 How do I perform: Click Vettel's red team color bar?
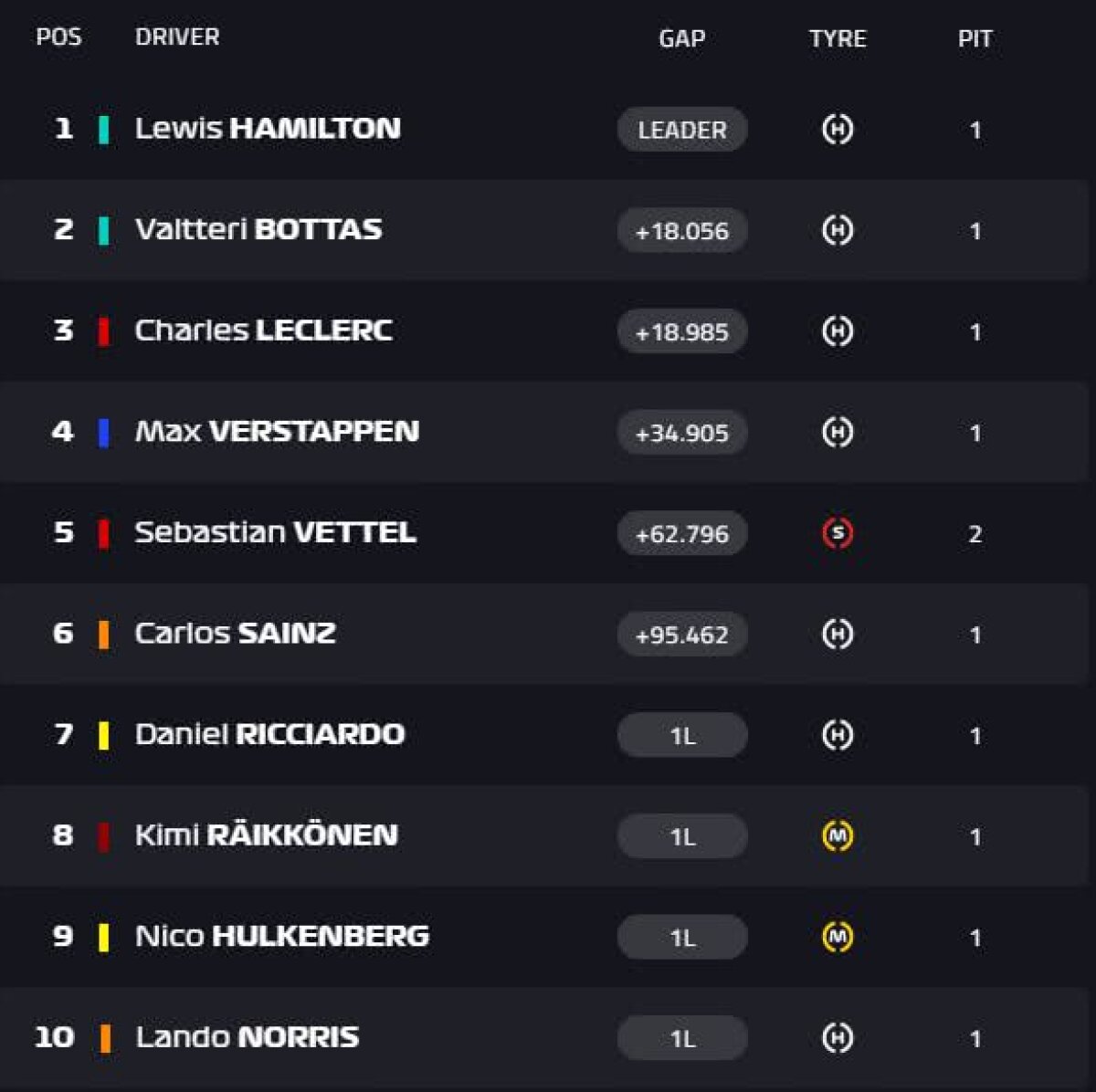pyautogui.click(x=104, y=533)
